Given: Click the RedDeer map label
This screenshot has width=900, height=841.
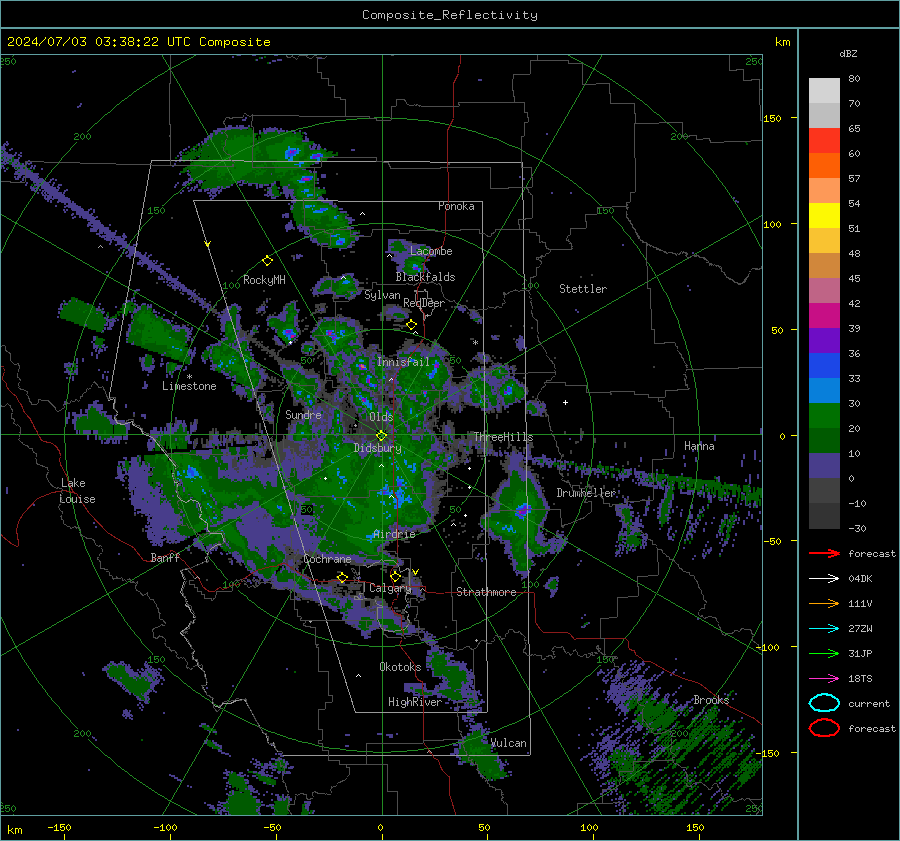Looking at the screenshot, I should [424, 303].
